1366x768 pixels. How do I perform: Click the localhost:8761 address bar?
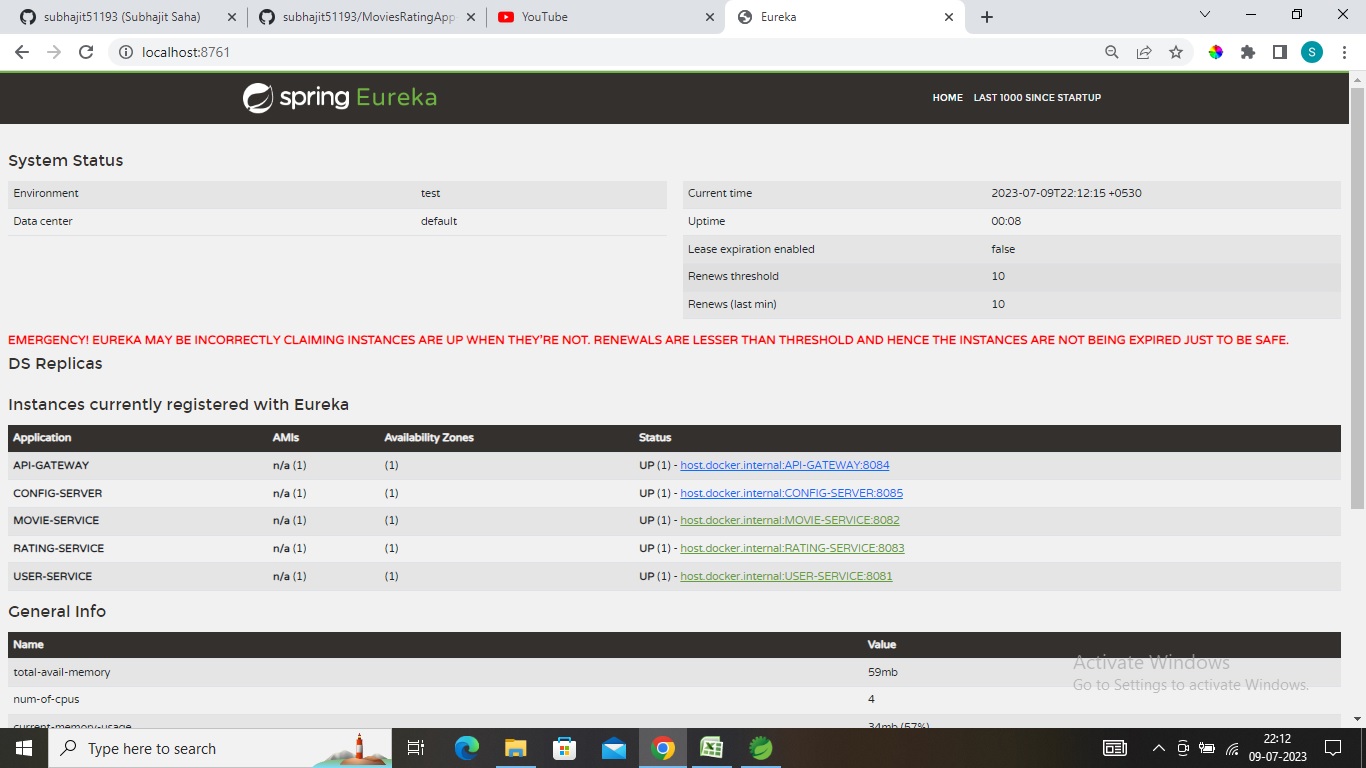(600, 52)
